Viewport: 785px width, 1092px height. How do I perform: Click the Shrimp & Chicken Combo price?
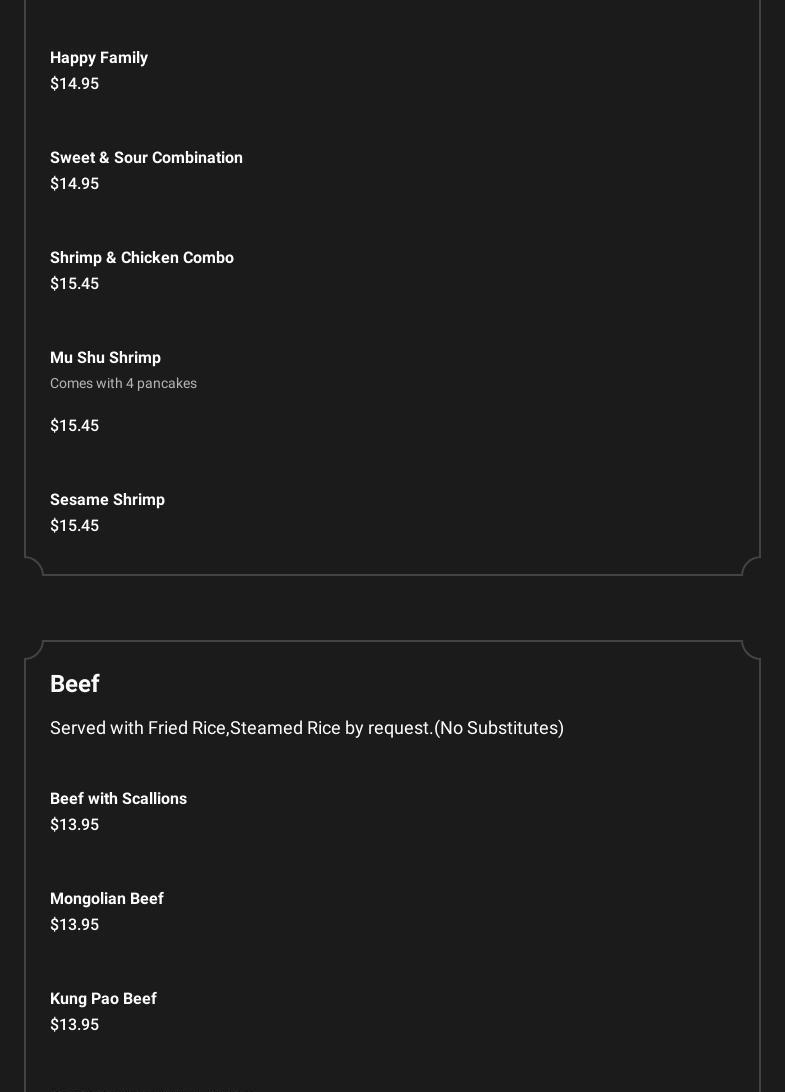[74, 284]
